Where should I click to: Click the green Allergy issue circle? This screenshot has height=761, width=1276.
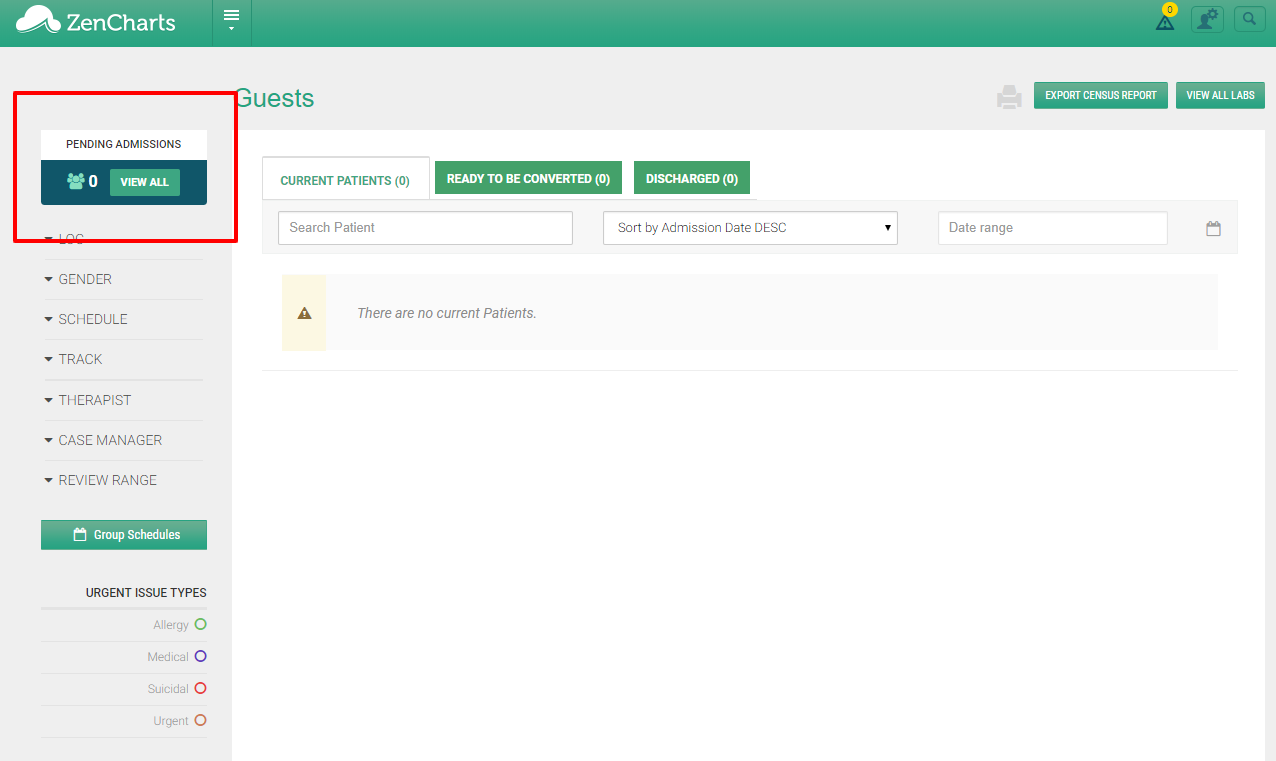point(200,624)
